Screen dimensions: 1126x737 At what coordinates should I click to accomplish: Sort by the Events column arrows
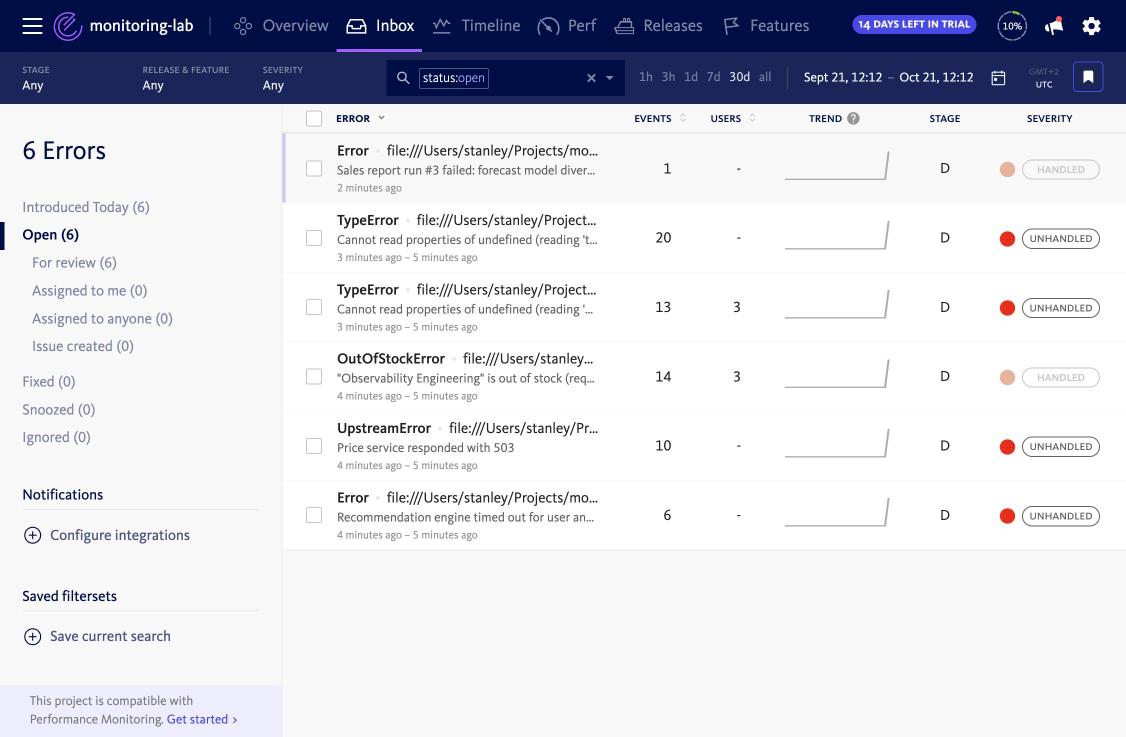point(683,118)
